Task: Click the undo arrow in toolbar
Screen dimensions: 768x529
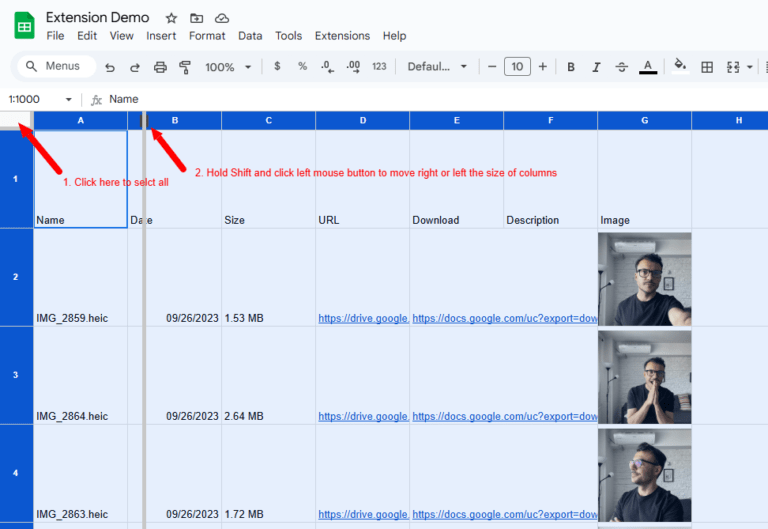Action: (110, 67)
